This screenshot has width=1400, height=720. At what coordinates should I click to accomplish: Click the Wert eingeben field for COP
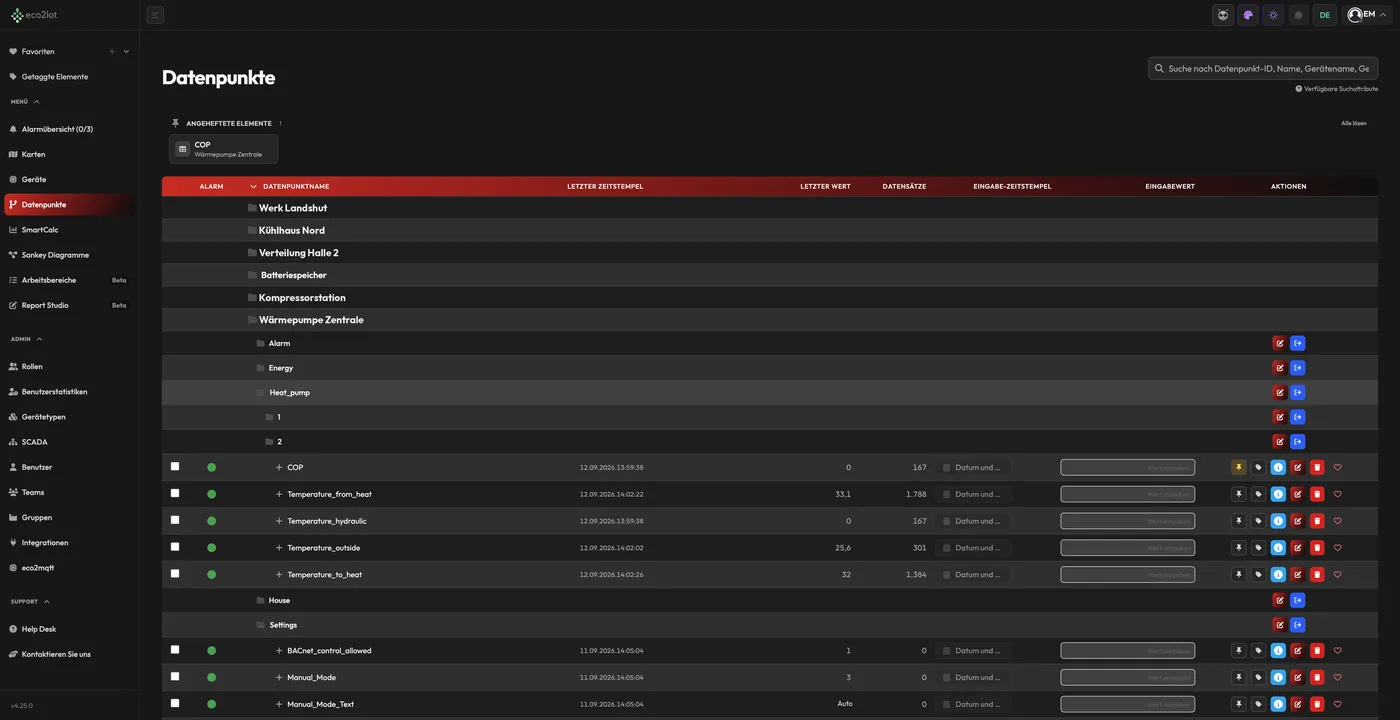coord(1128,467)
